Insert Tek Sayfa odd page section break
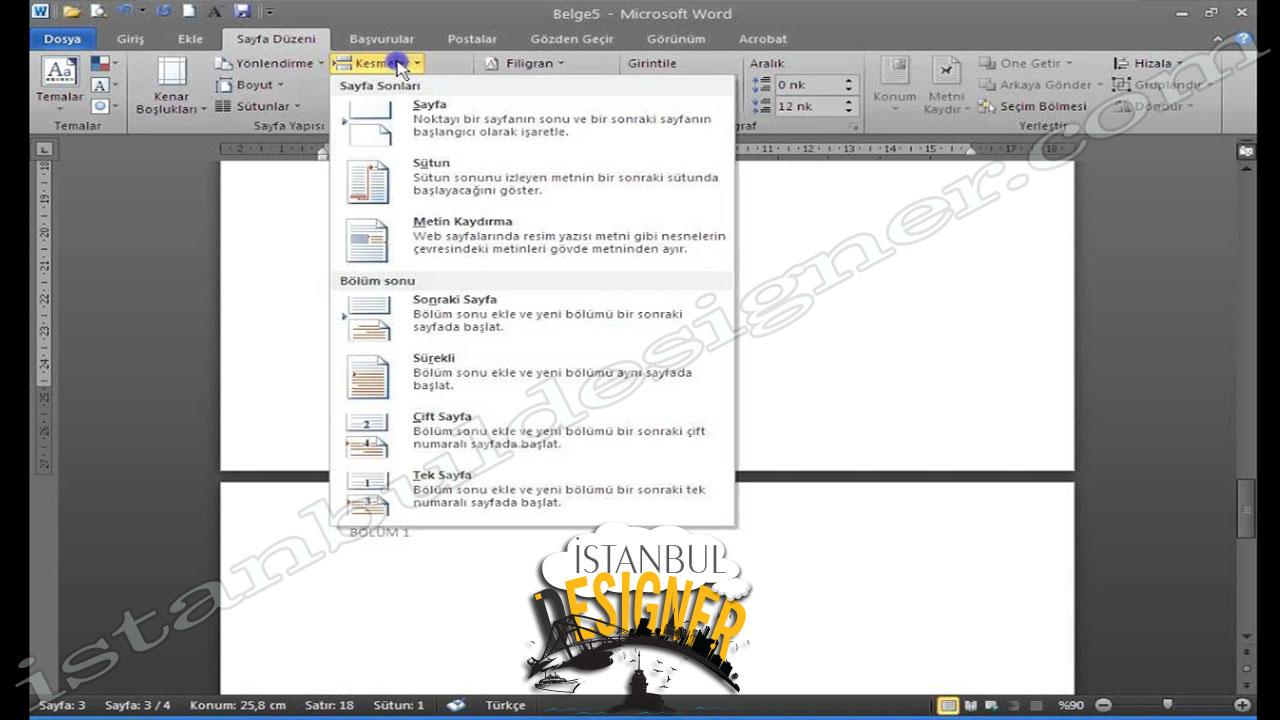1280x720 pixels. pos(532,492)
